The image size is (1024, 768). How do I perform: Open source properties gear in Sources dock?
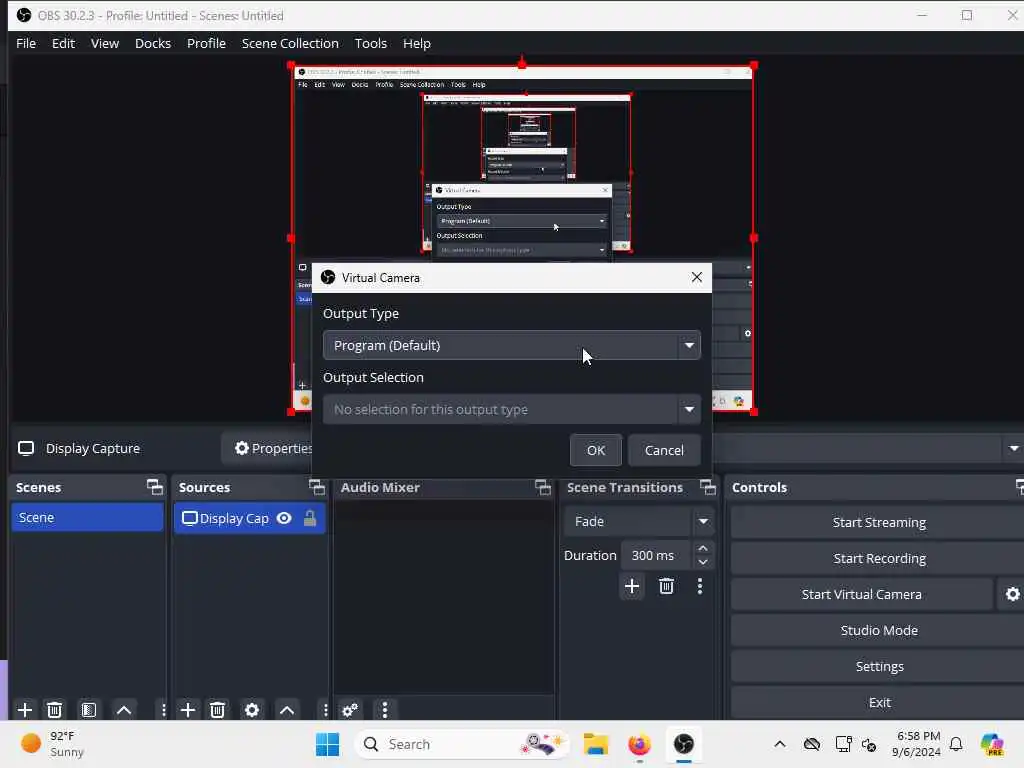(x=251, y=710)
